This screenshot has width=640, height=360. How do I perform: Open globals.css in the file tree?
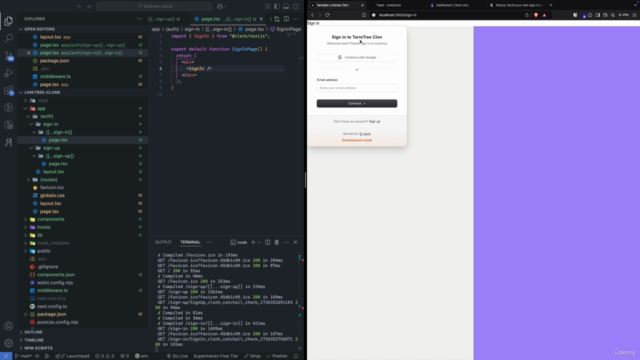pos(52,196)
